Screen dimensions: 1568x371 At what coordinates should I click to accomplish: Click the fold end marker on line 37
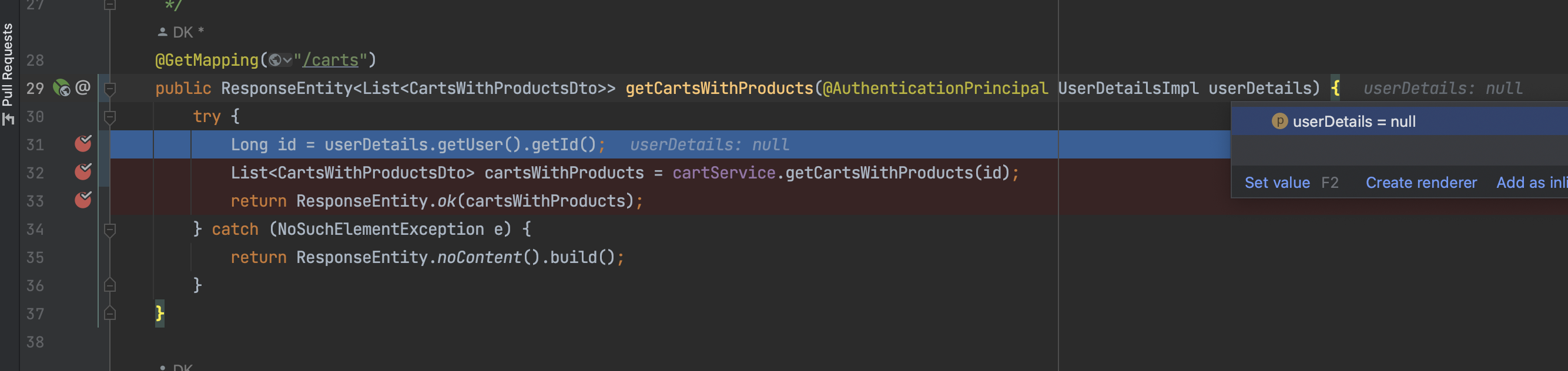click(x=109, y=313)
